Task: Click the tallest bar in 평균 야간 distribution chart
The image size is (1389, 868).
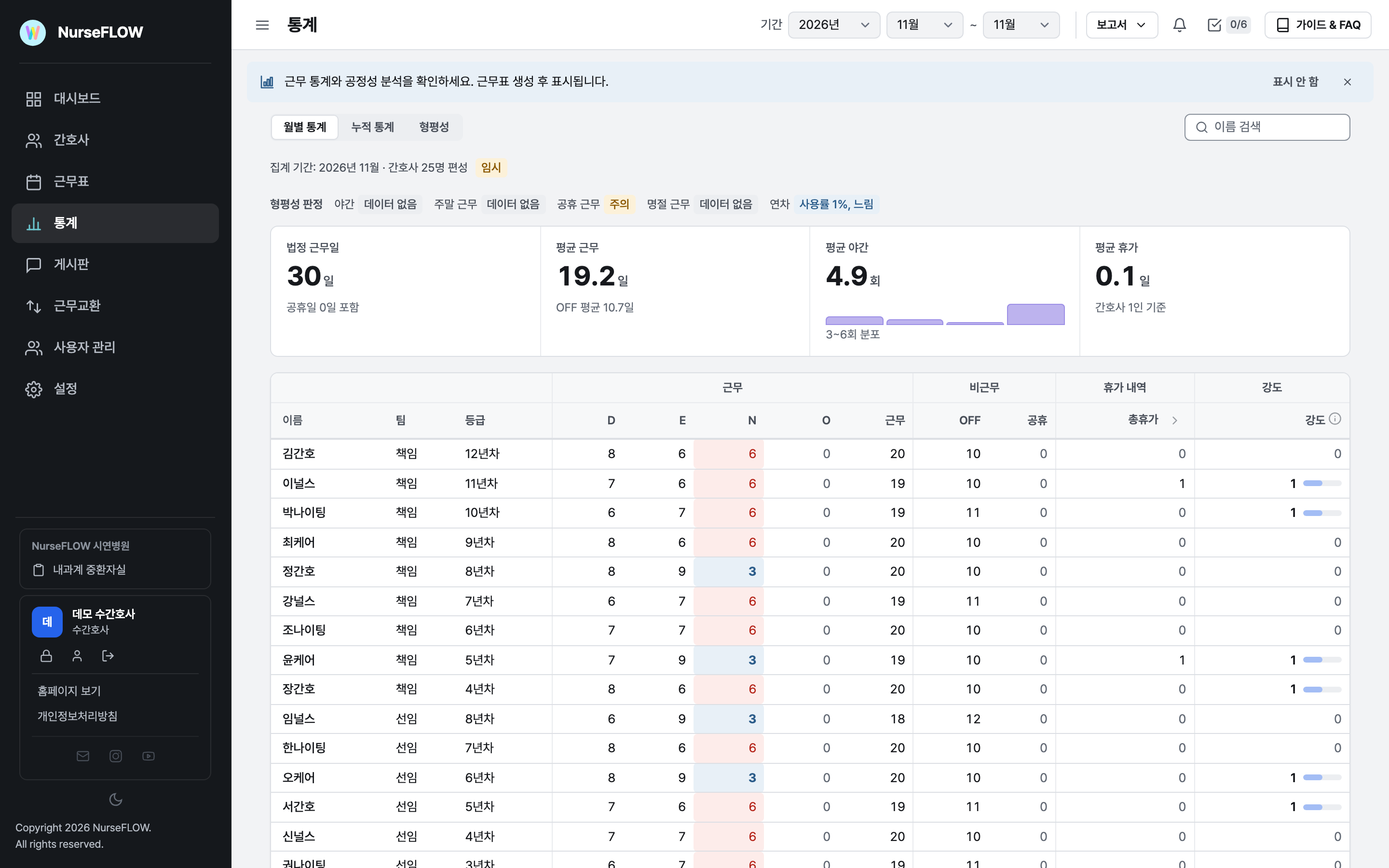Action: (x=1035, y=314)
